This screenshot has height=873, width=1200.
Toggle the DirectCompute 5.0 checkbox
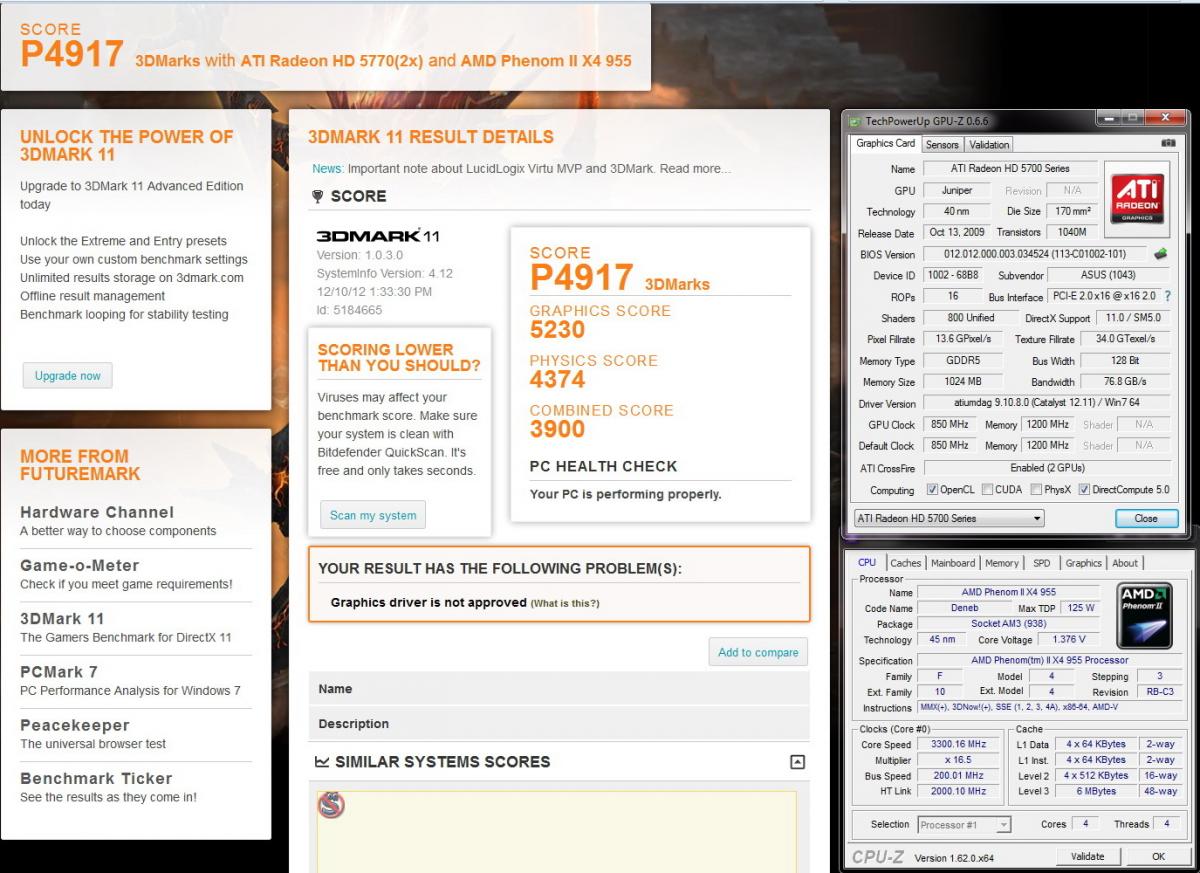pos(1084,490)
